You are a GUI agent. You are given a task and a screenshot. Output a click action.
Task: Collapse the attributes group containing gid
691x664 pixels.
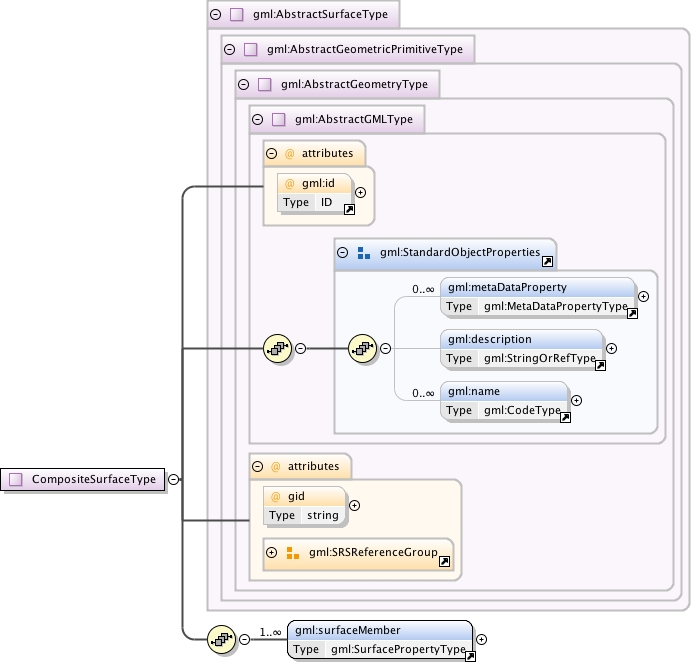(258, 466)
